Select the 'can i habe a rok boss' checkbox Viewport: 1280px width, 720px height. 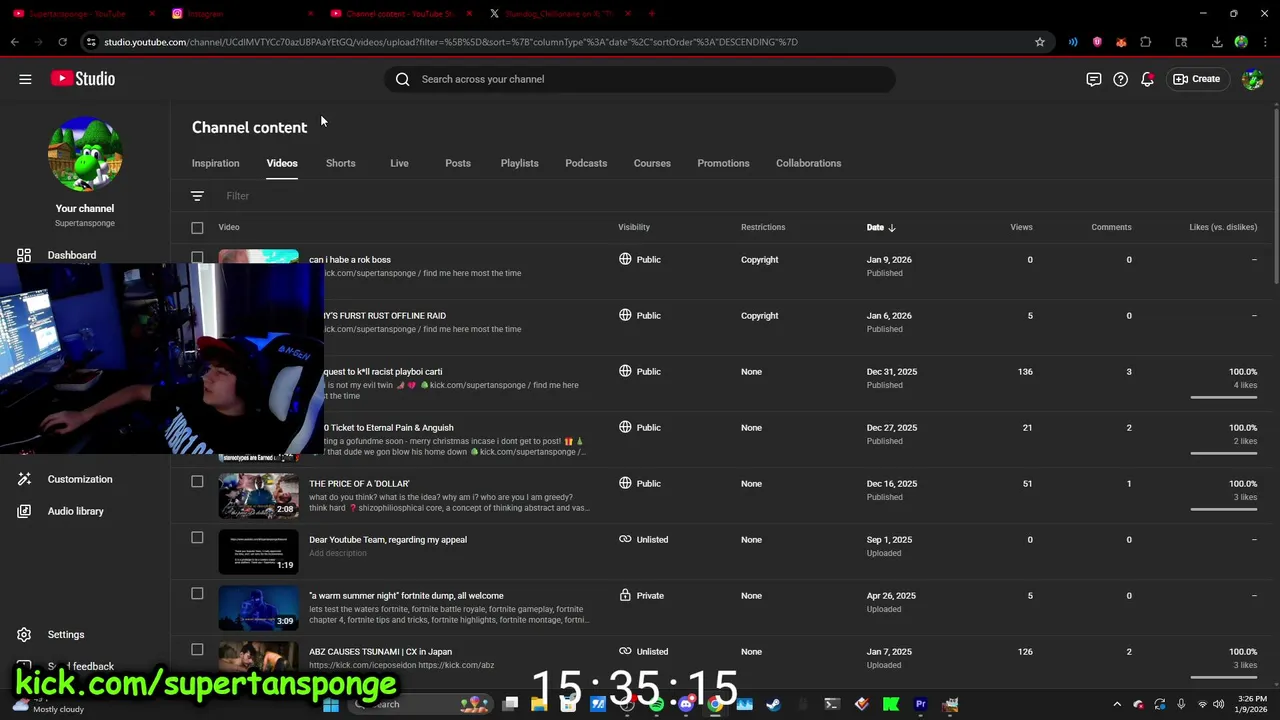coord(197,257)
